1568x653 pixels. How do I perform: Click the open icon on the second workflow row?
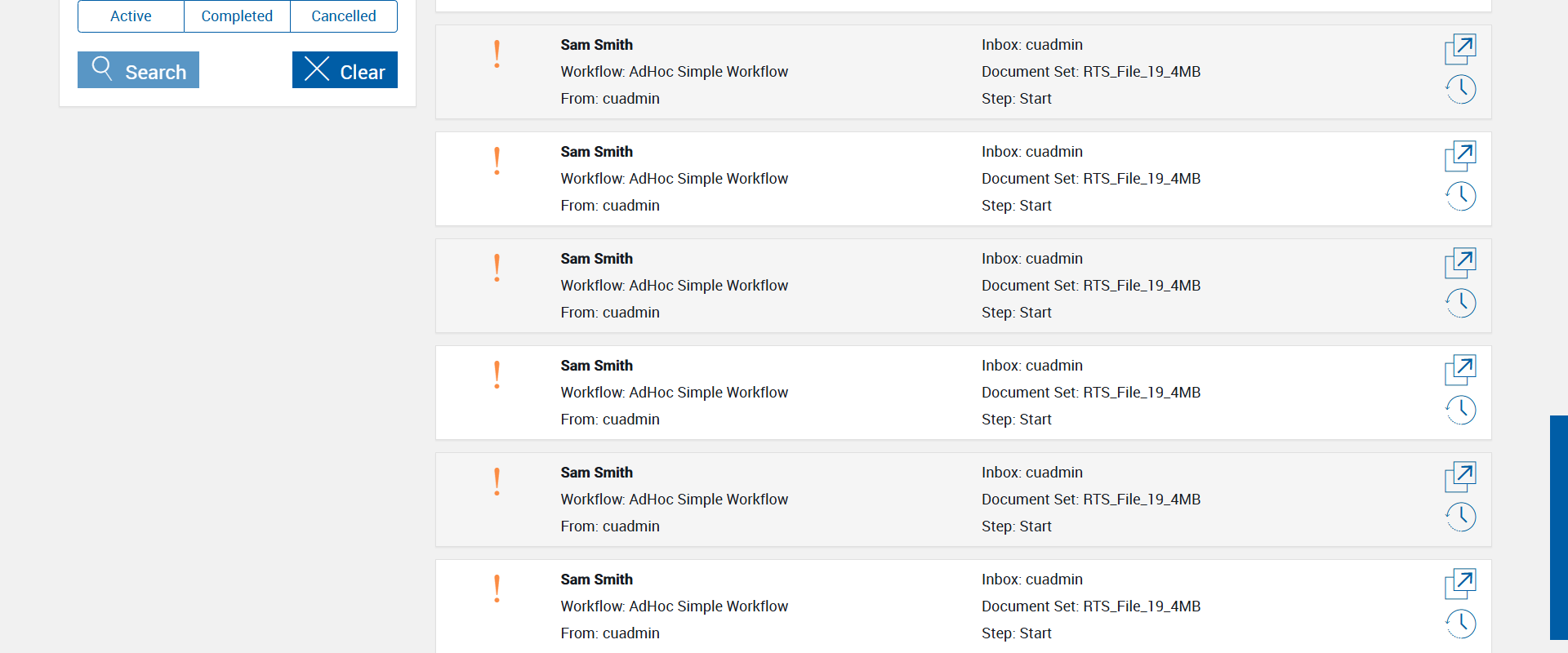pyautogui.click(x=1460, y=156)
